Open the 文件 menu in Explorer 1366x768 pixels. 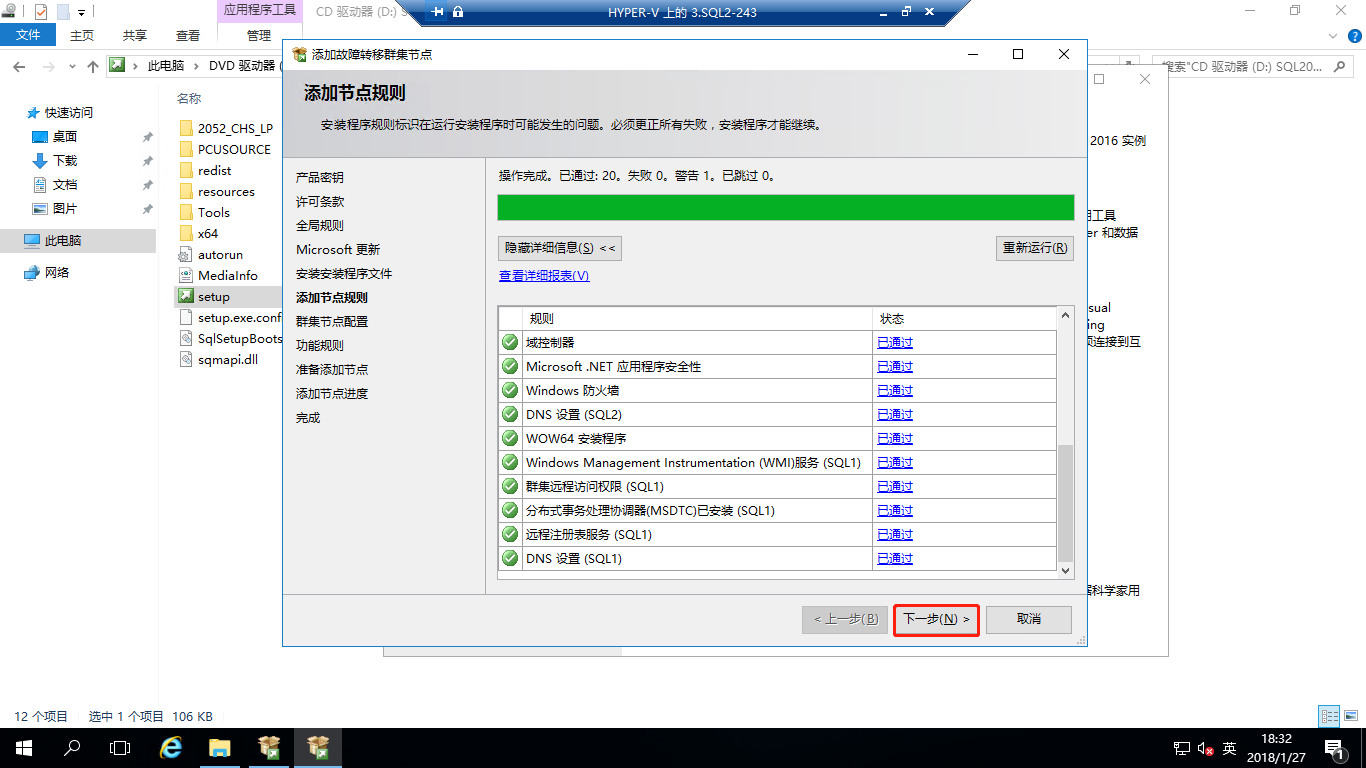pyautogui.click(x=28, y=35)
